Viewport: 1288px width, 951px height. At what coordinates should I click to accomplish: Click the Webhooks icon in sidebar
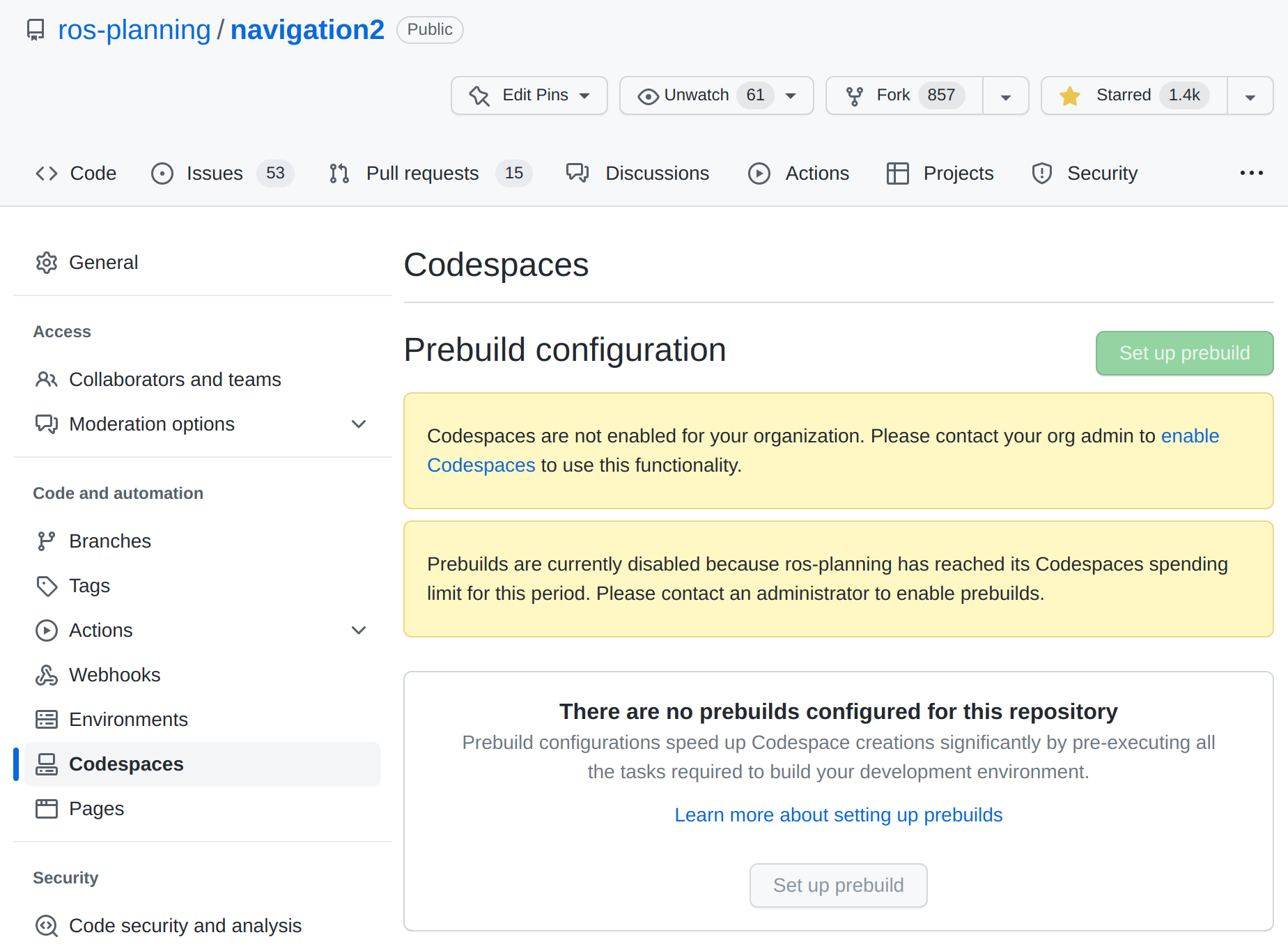46,675
